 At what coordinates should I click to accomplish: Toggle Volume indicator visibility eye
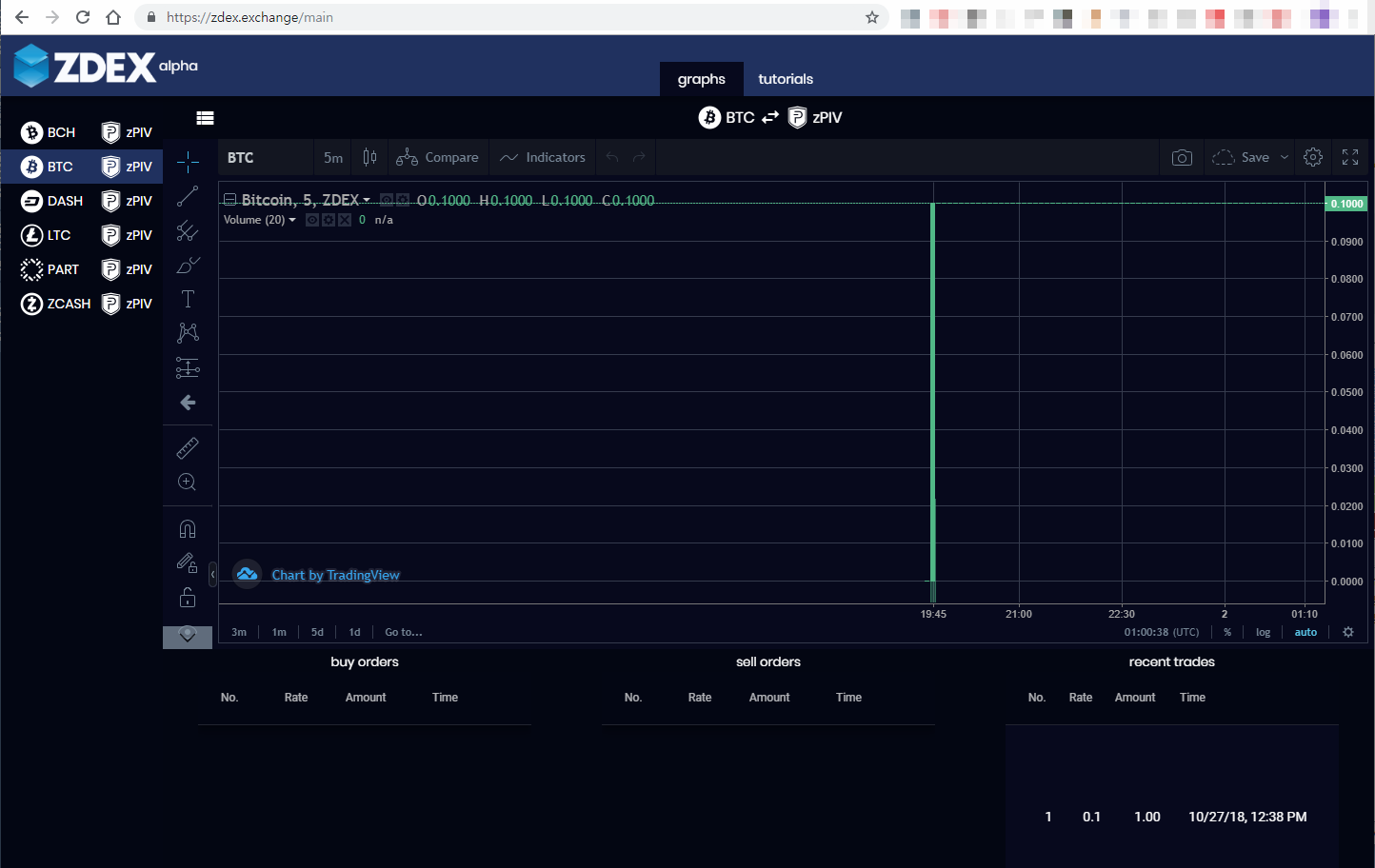pyautogui.click(x=312, y=220)
